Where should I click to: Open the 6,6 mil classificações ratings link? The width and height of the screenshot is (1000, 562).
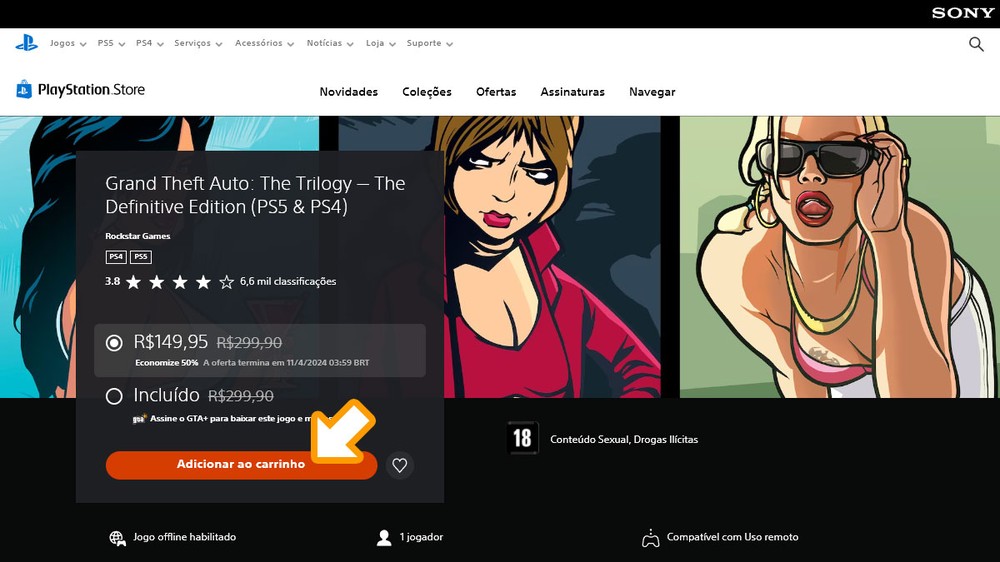(x=288, y=282)
